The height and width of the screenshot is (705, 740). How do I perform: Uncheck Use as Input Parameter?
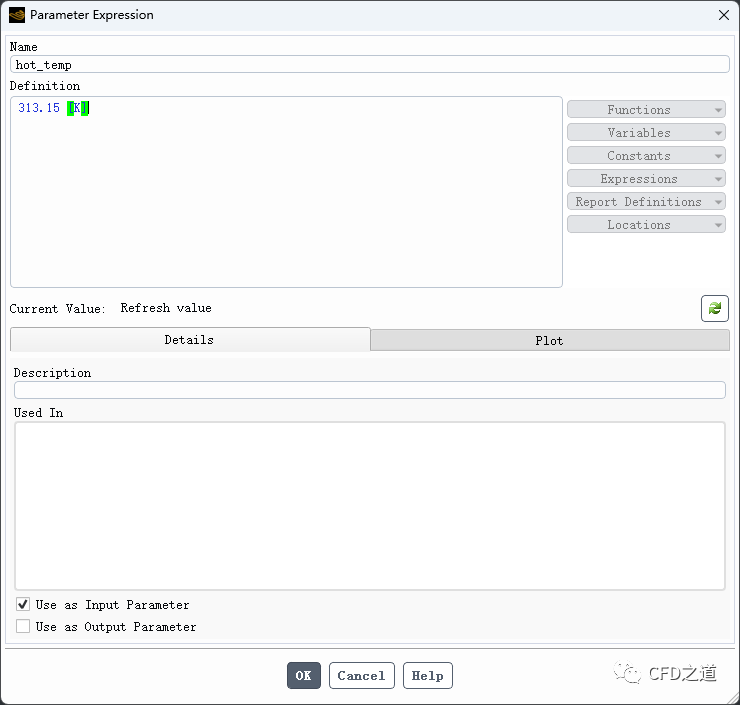(23, 604)
